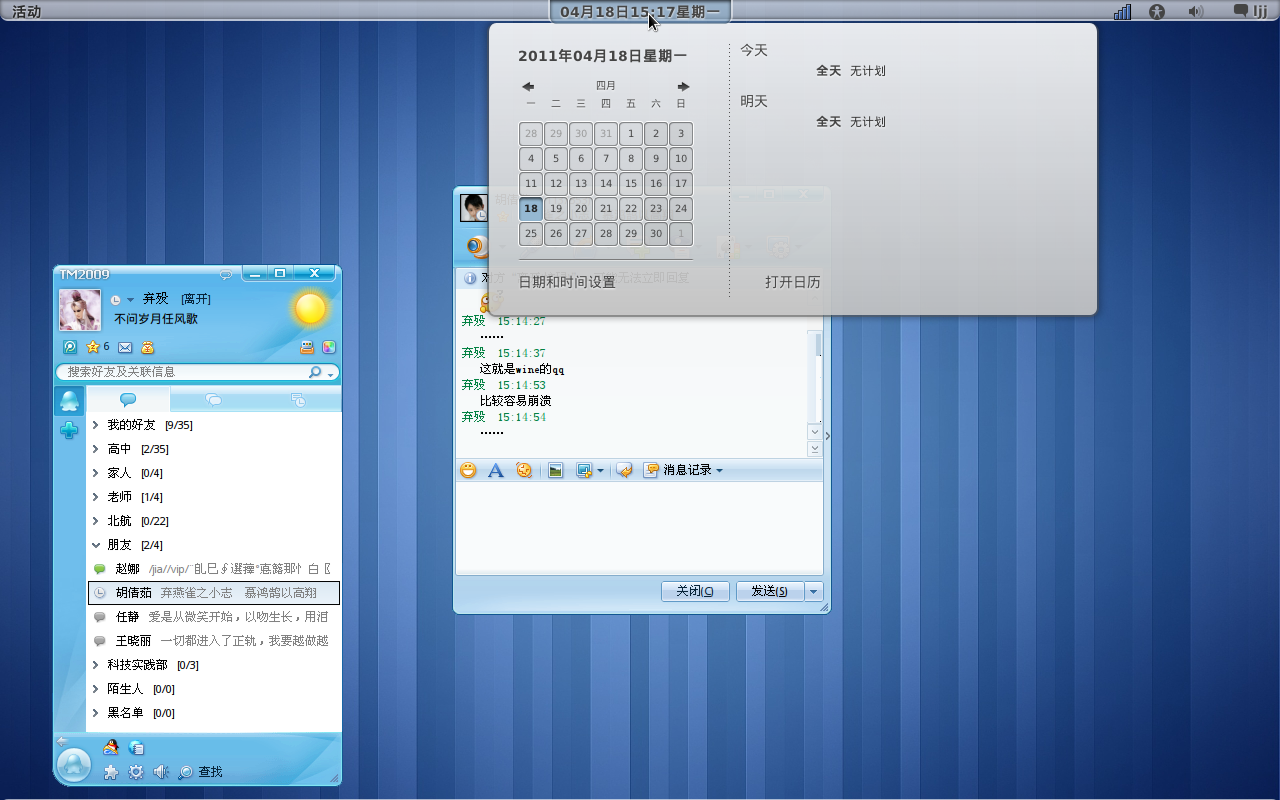Image resolution: width=1280 pixels, height=800 pixels.
Task: Toggle the speaker sound icon in TM2009
Action: (x=160, y=772)
